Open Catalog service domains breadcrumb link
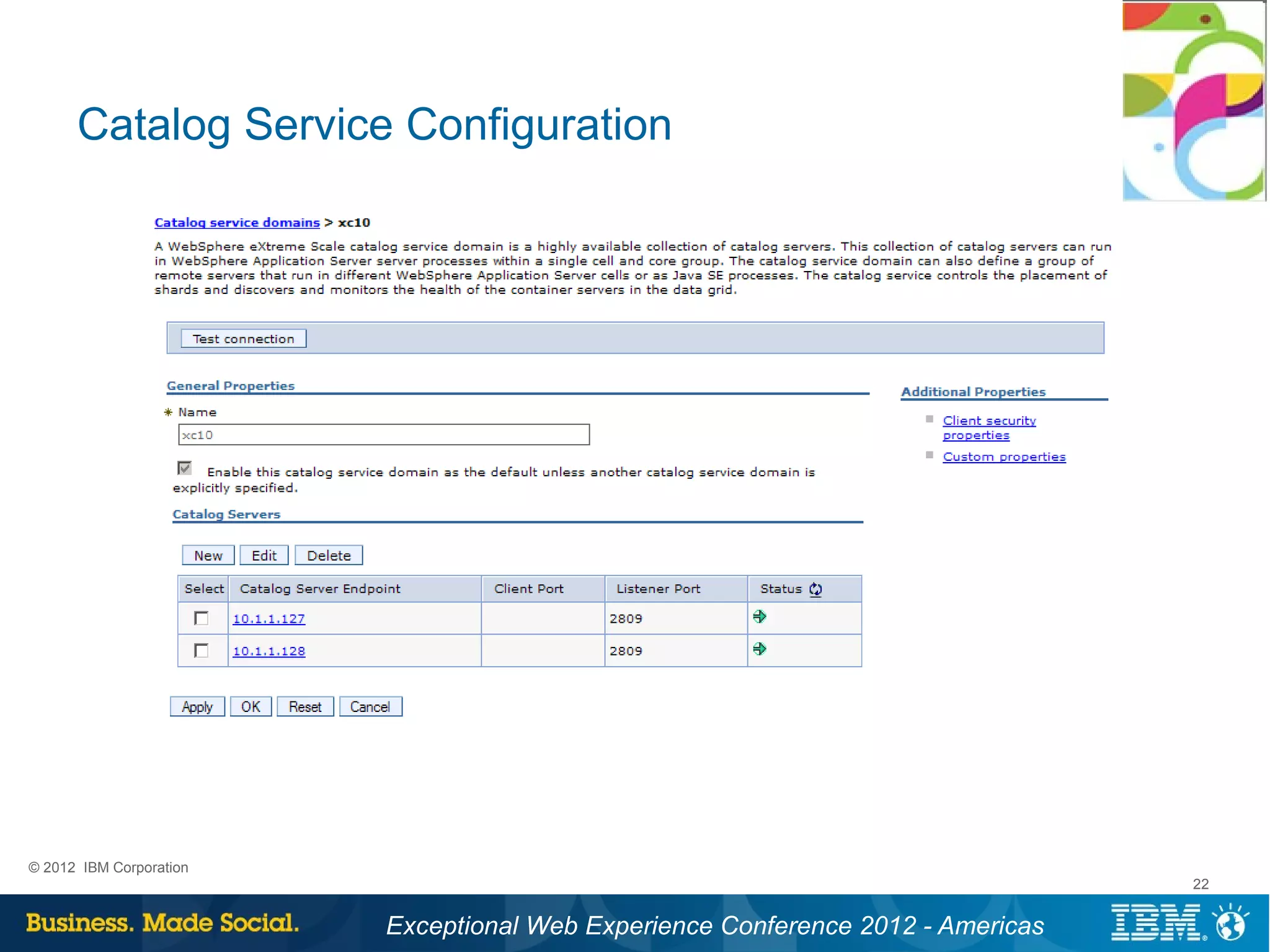Screen dimensions: 1270x952 tap(237, 223)
